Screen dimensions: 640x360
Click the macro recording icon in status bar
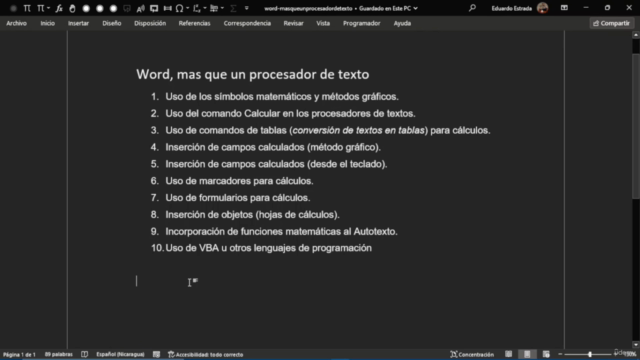156,354
